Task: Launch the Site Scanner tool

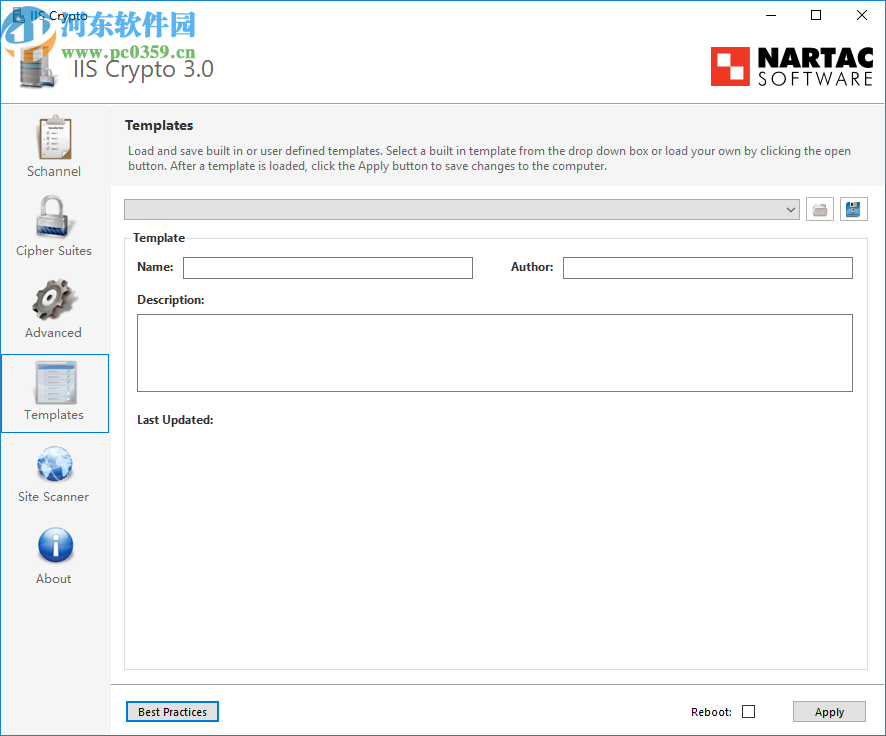Action: click(x=54, y=472)
